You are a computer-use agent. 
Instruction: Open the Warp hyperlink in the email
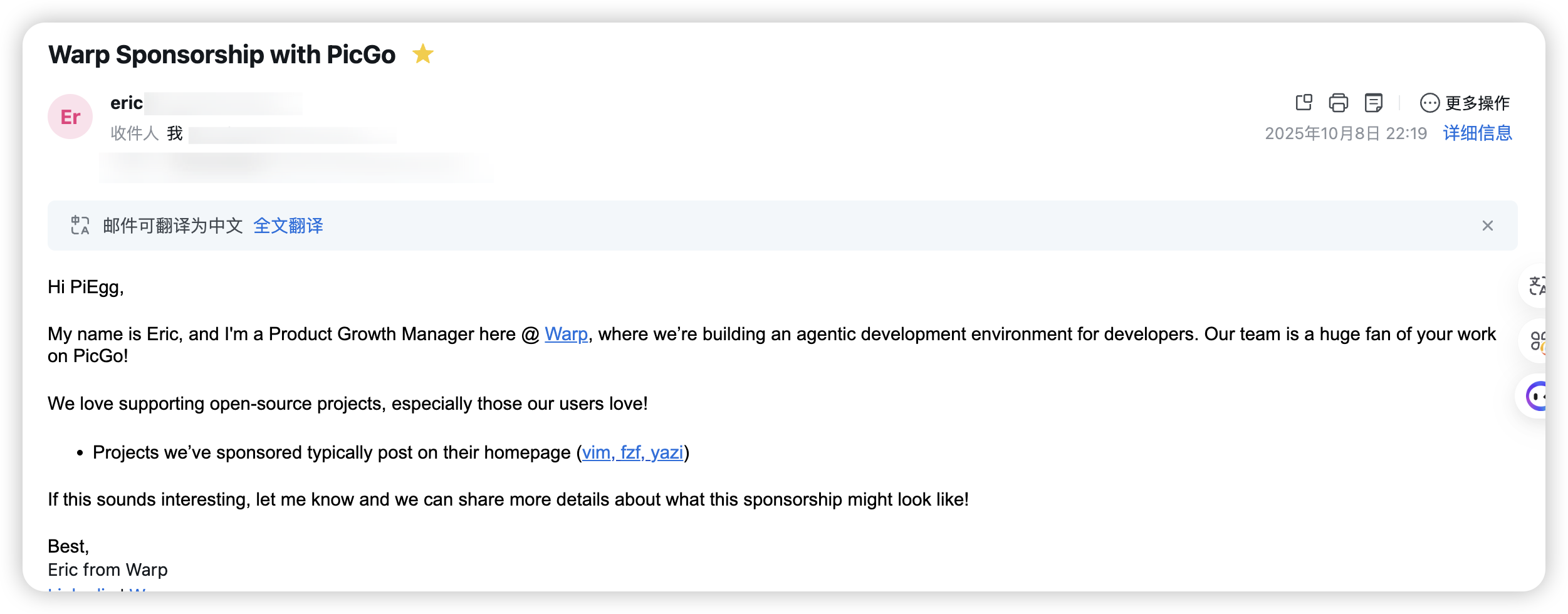click(566, 334)
